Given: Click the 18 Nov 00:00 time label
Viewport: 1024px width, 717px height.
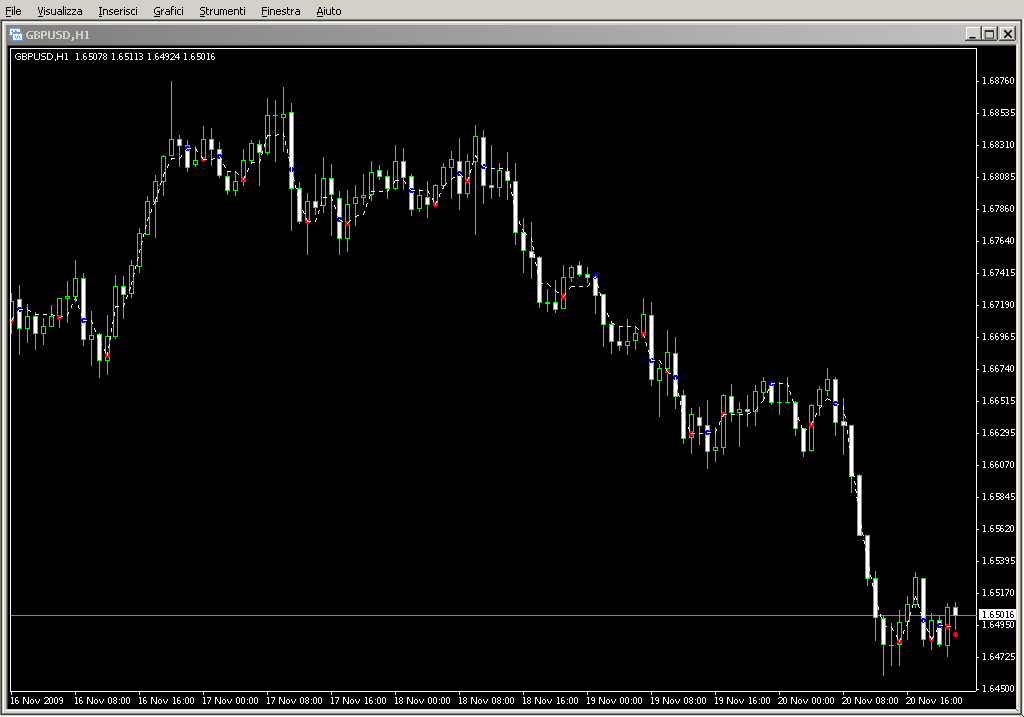Looking at the screenshot, I should (423, 701).
